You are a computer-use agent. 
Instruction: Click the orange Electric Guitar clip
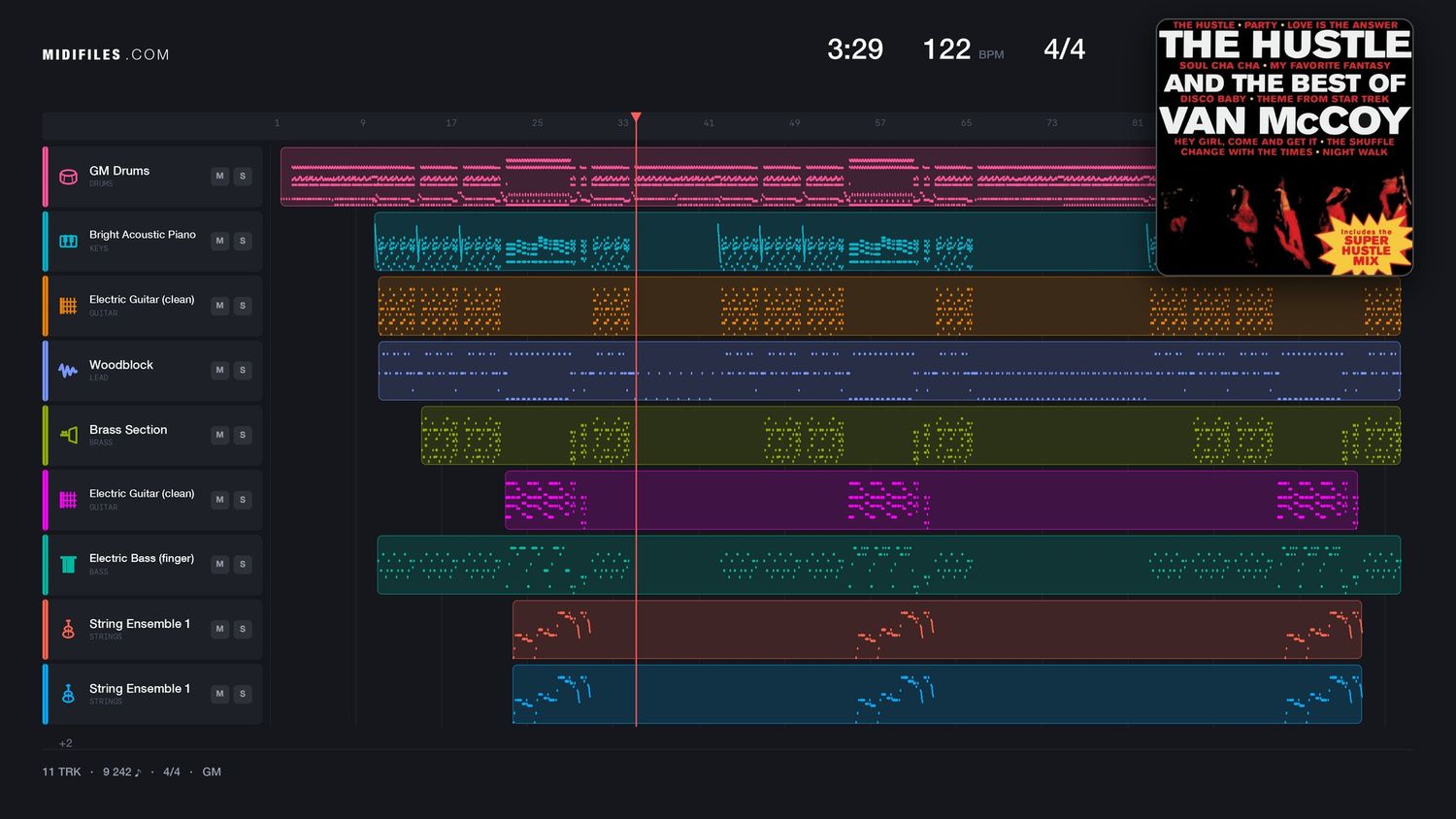tap(889, 306)
